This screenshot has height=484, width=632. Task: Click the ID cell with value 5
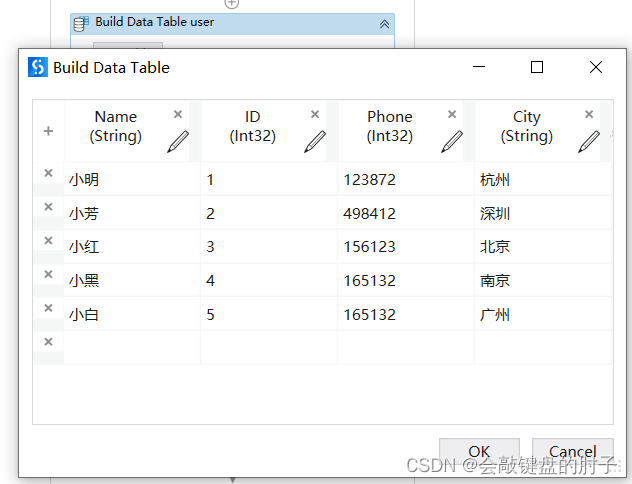(269, 314)
